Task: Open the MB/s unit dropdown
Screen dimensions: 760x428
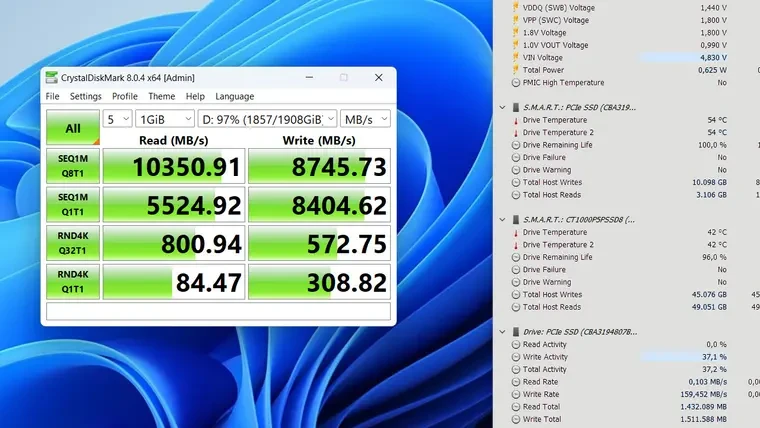Action: (365, 119)
